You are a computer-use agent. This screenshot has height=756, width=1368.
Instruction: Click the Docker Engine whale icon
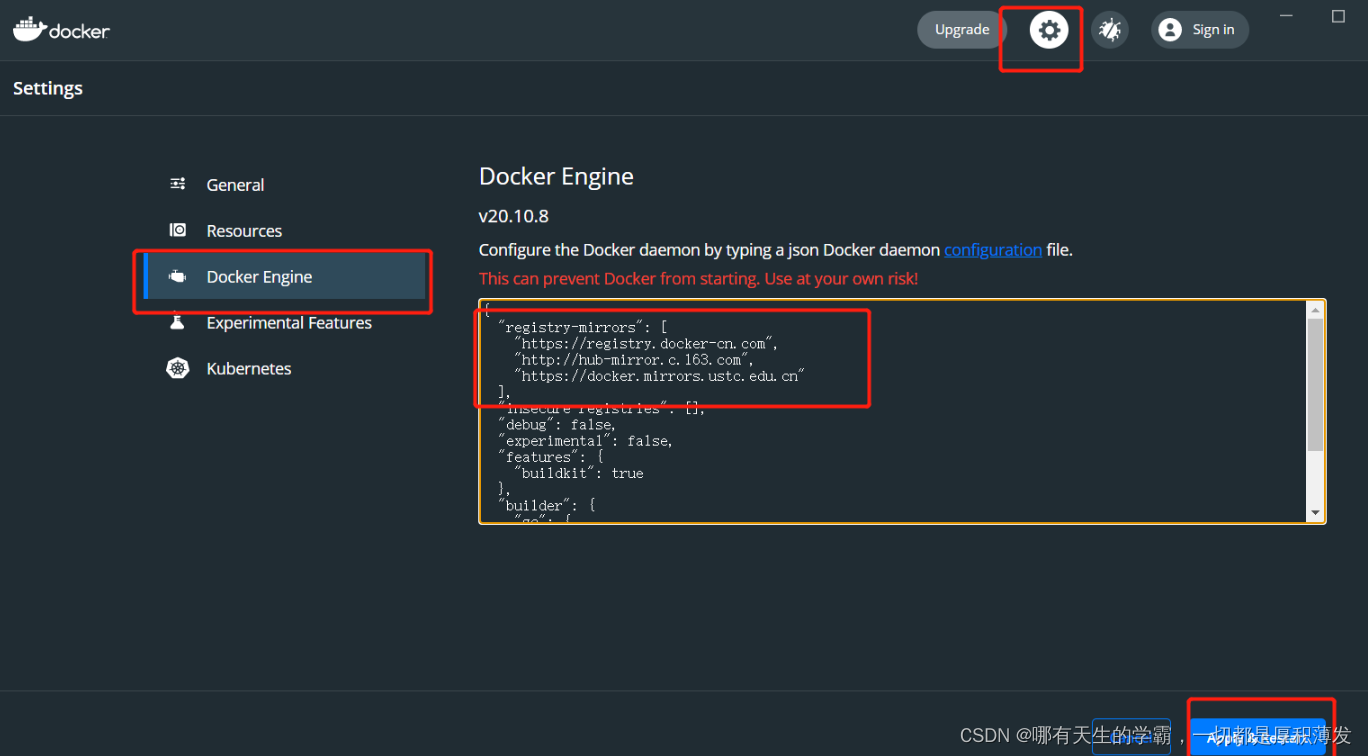pos(177,276)
